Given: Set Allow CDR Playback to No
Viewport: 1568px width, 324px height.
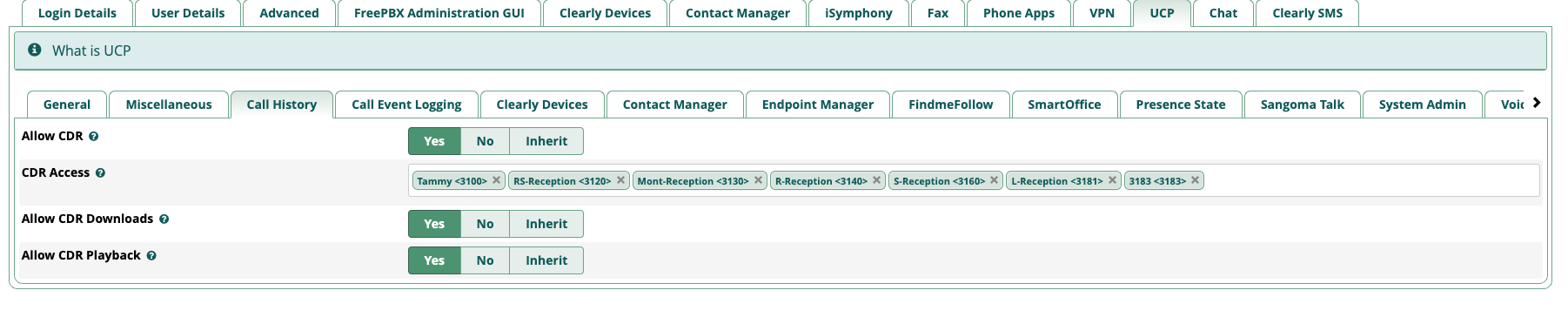Looking at the screenshot, I should coord(485,260).
